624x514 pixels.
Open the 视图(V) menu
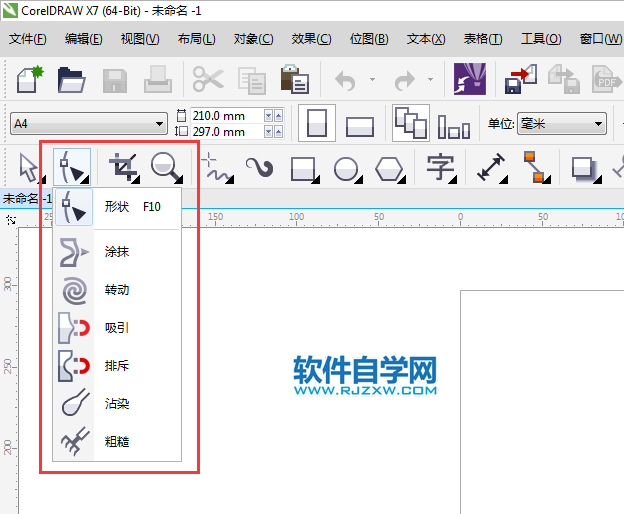coord(140,39)
